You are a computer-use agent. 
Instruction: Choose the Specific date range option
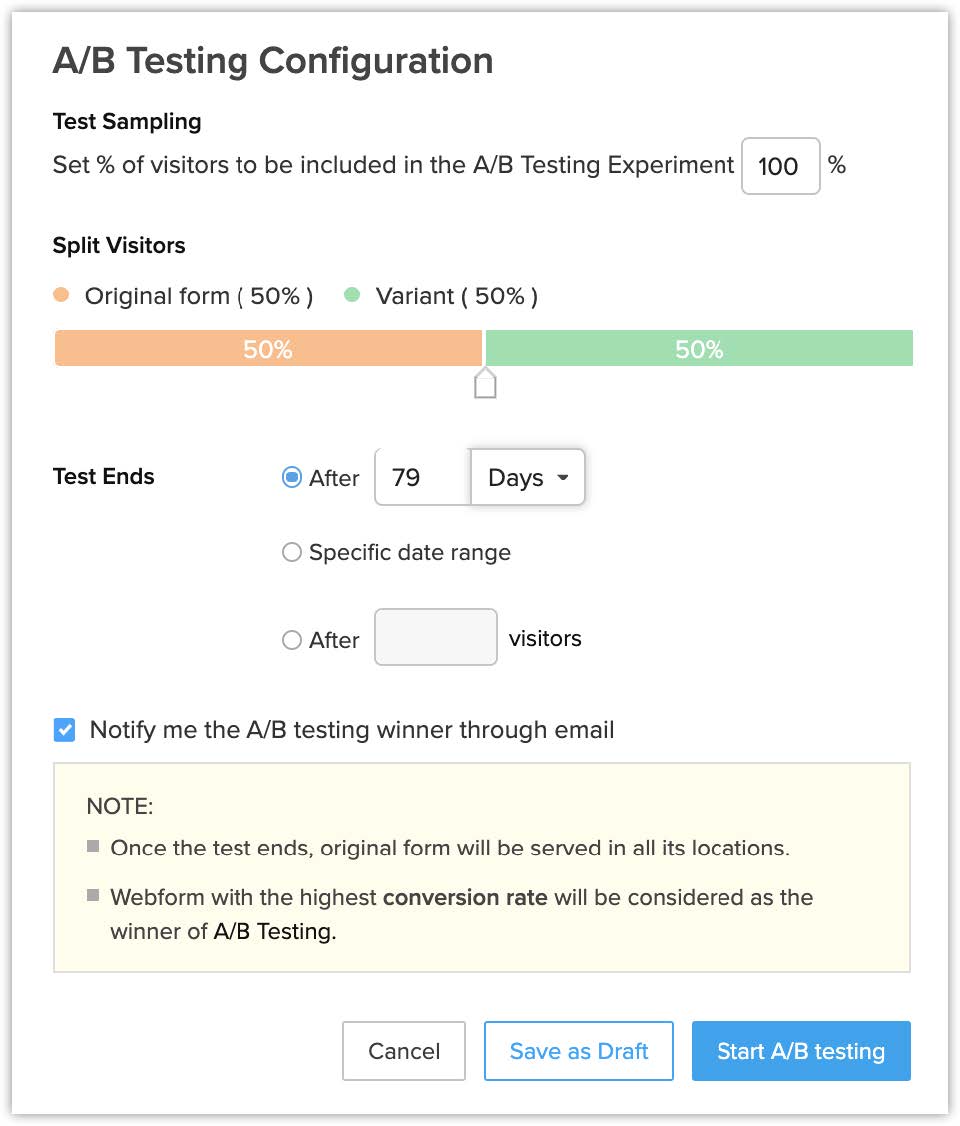(292, 552)
